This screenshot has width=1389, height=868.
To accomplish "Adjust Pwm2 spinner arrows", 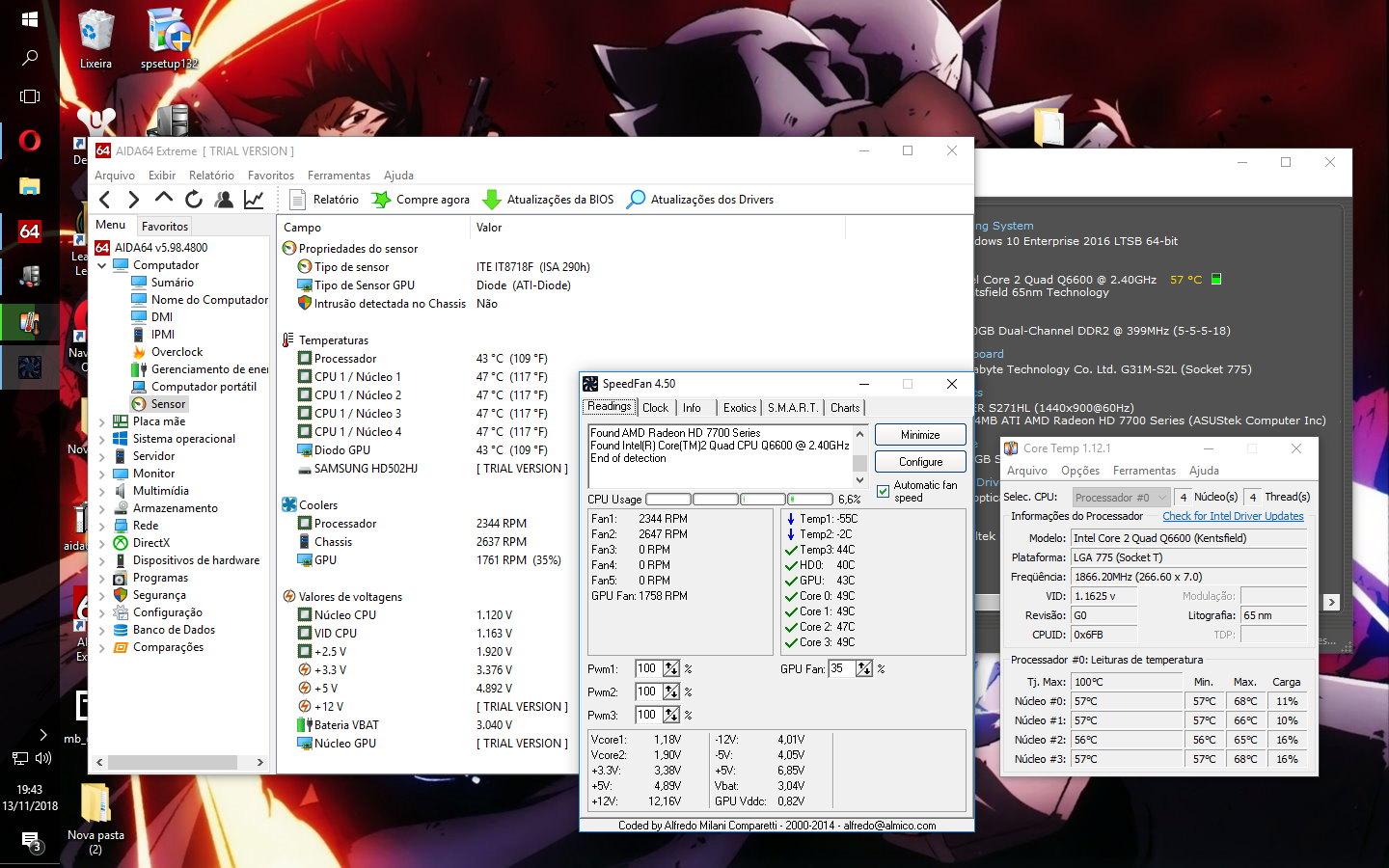I will pos(671,692).
